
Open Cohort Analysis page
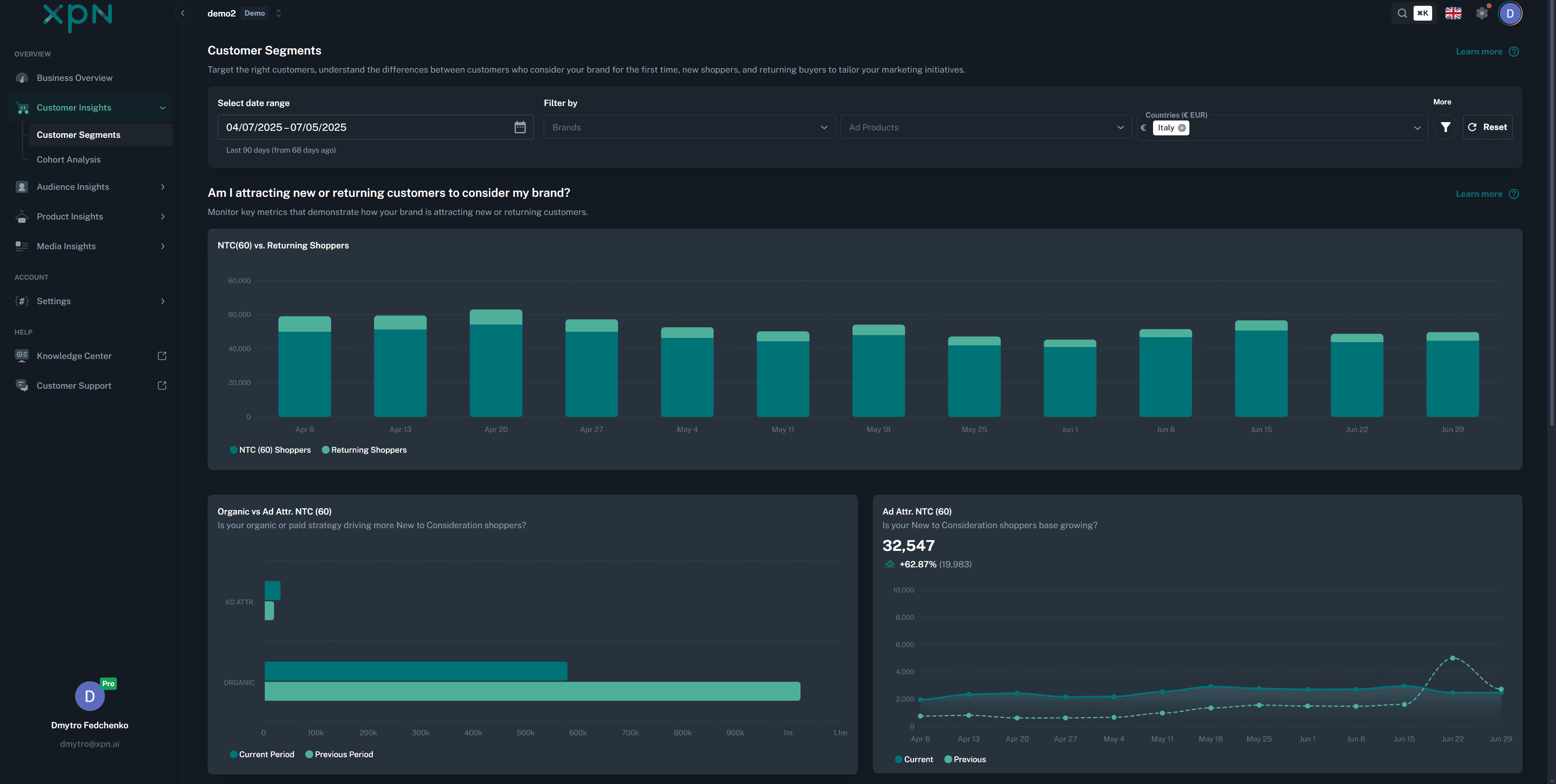[68, 160]
